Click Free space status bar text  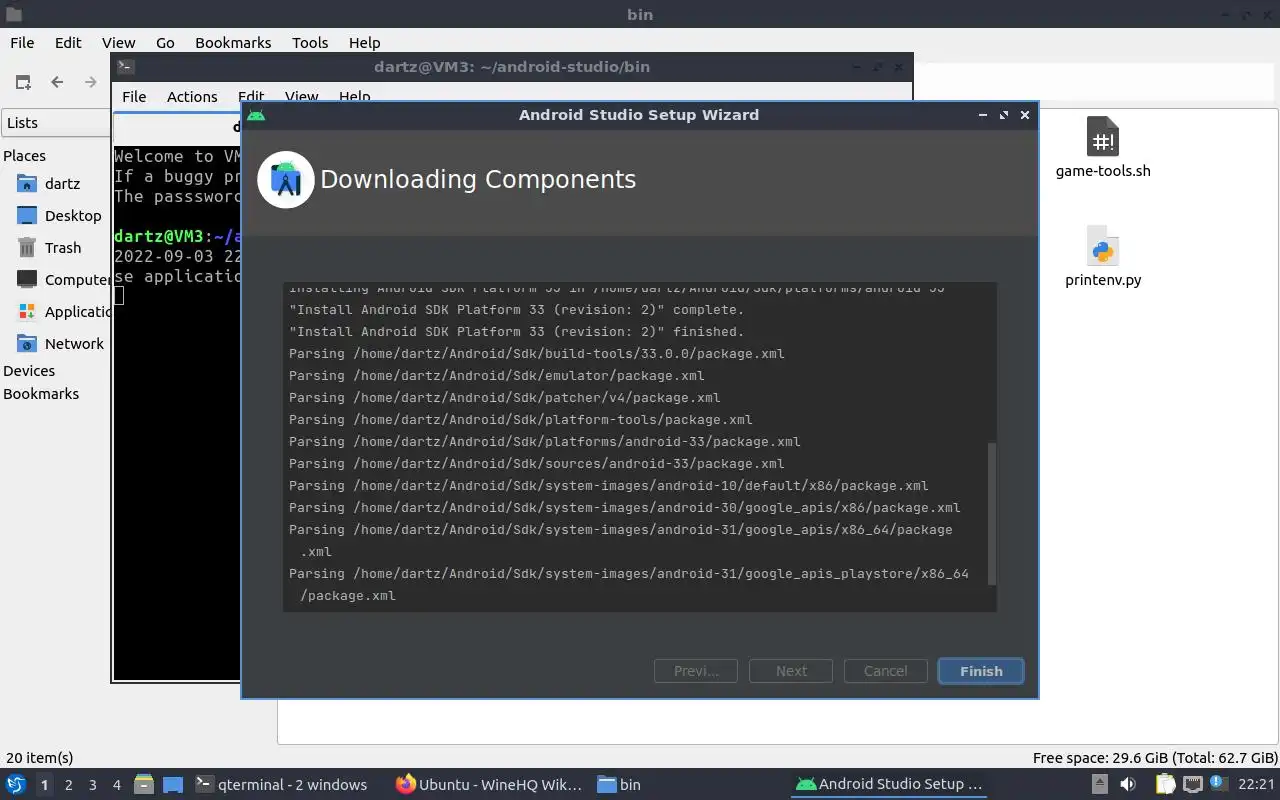pyautogui.click(x=1155, y=757)
